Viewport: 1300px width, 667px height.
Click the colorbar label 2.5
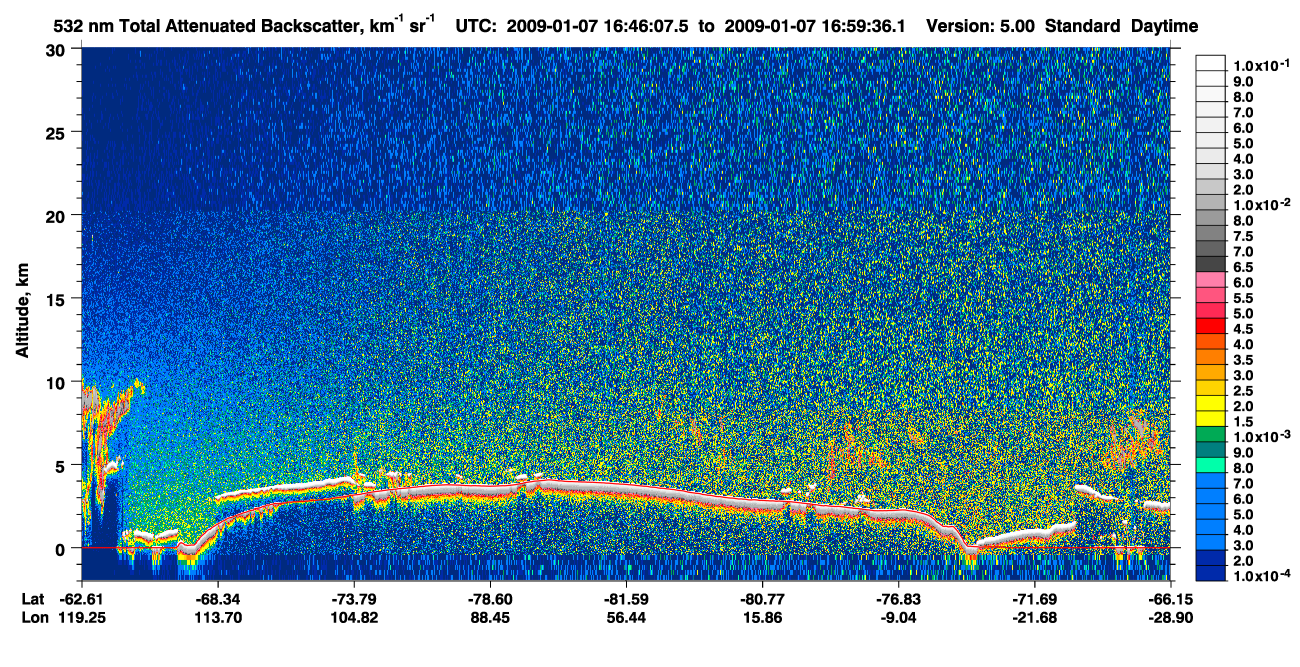pyautogui.click(x=1244, y=391)
